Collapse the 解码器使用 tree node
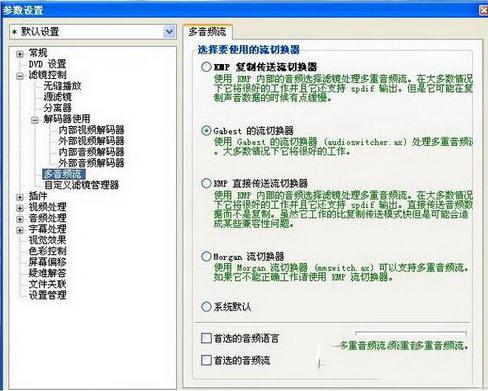Viewport: 488px width, 391px height. click(x=35, y=120)
